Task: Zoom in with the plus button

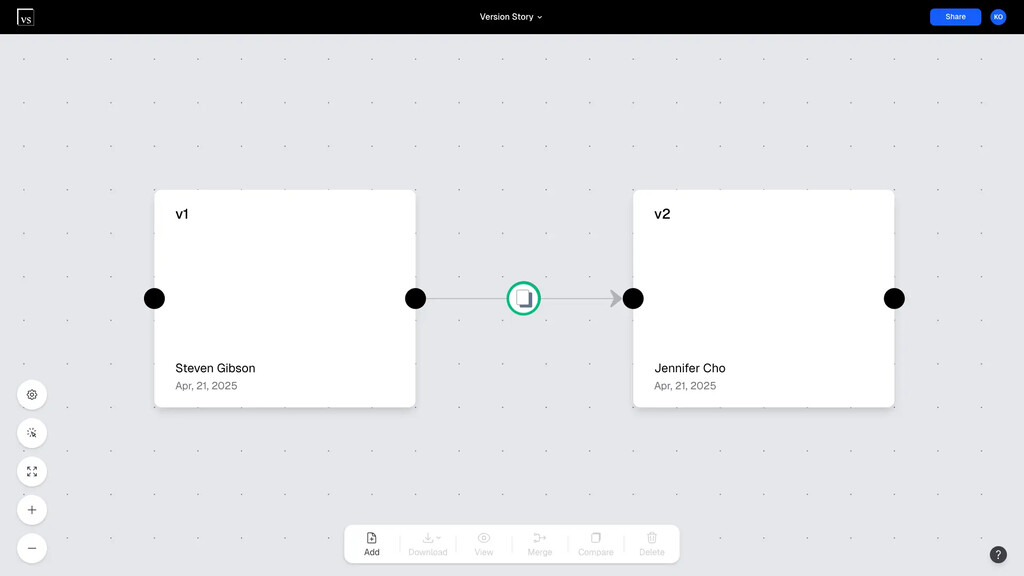Action: [x=31, y=510]
